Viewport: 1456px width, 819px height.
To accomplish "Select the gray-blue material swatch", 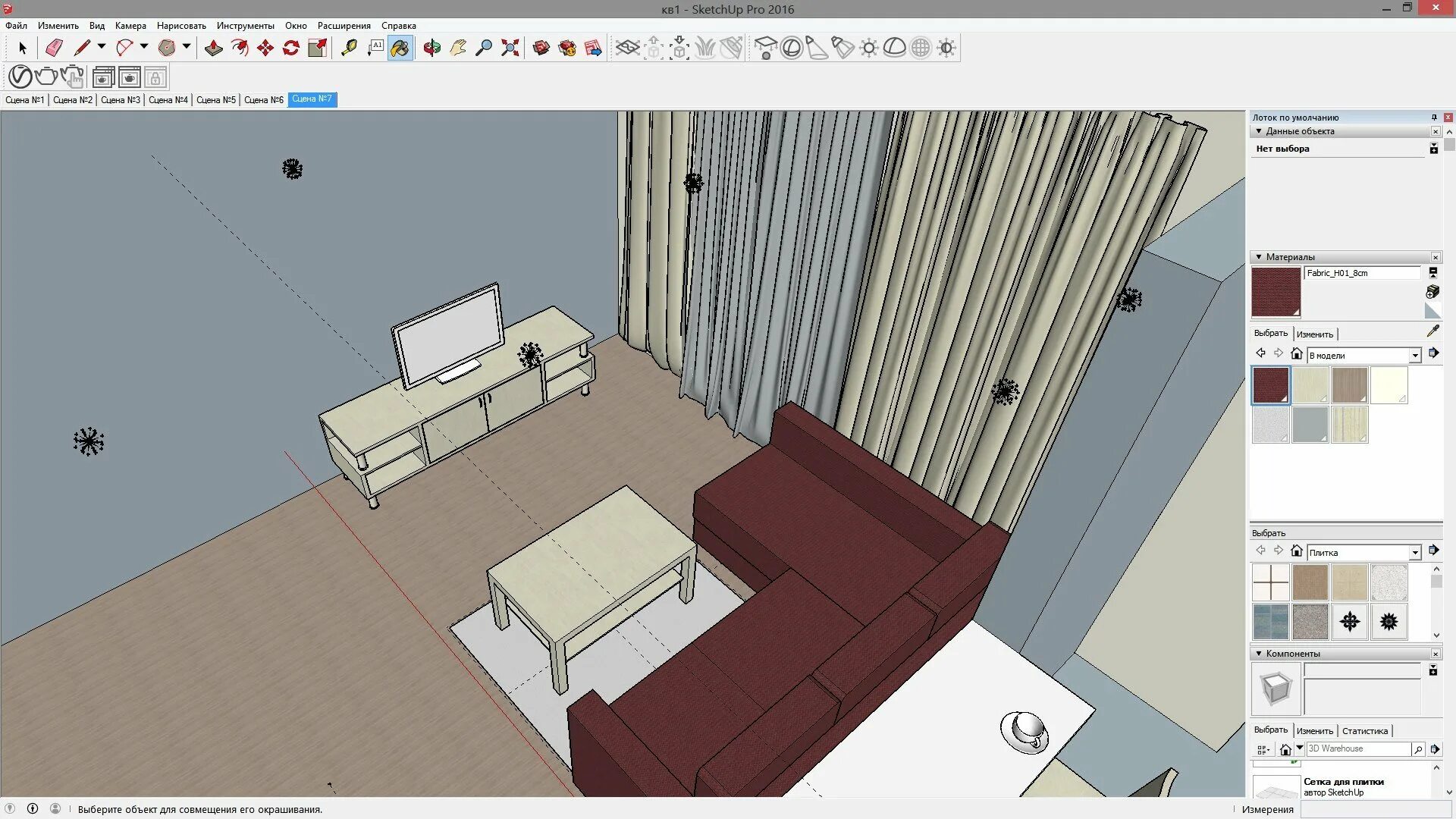I will (1310, 425).
